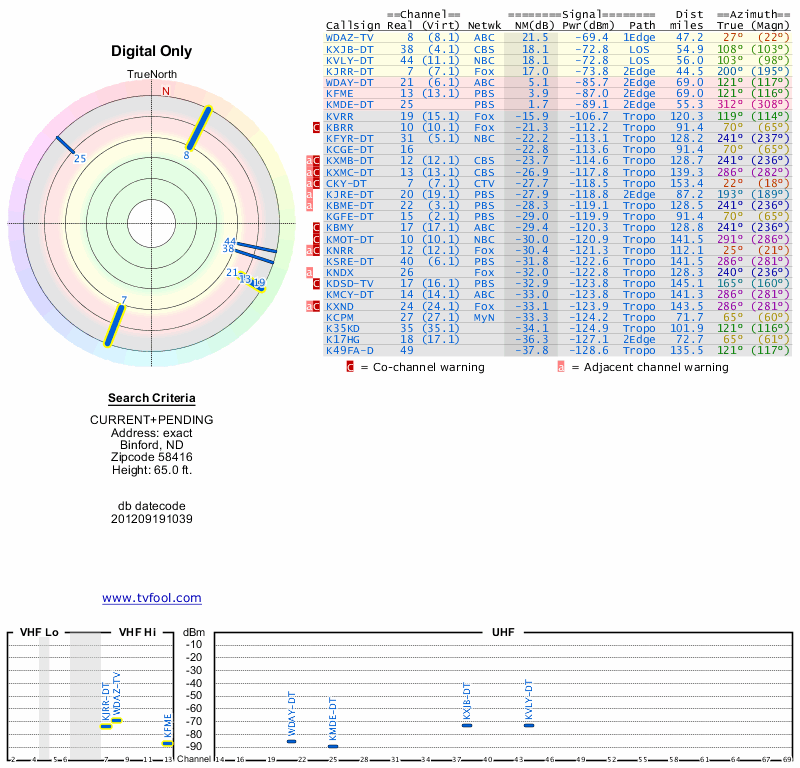Select the KXJB-DT callsign row

[350, 48]
